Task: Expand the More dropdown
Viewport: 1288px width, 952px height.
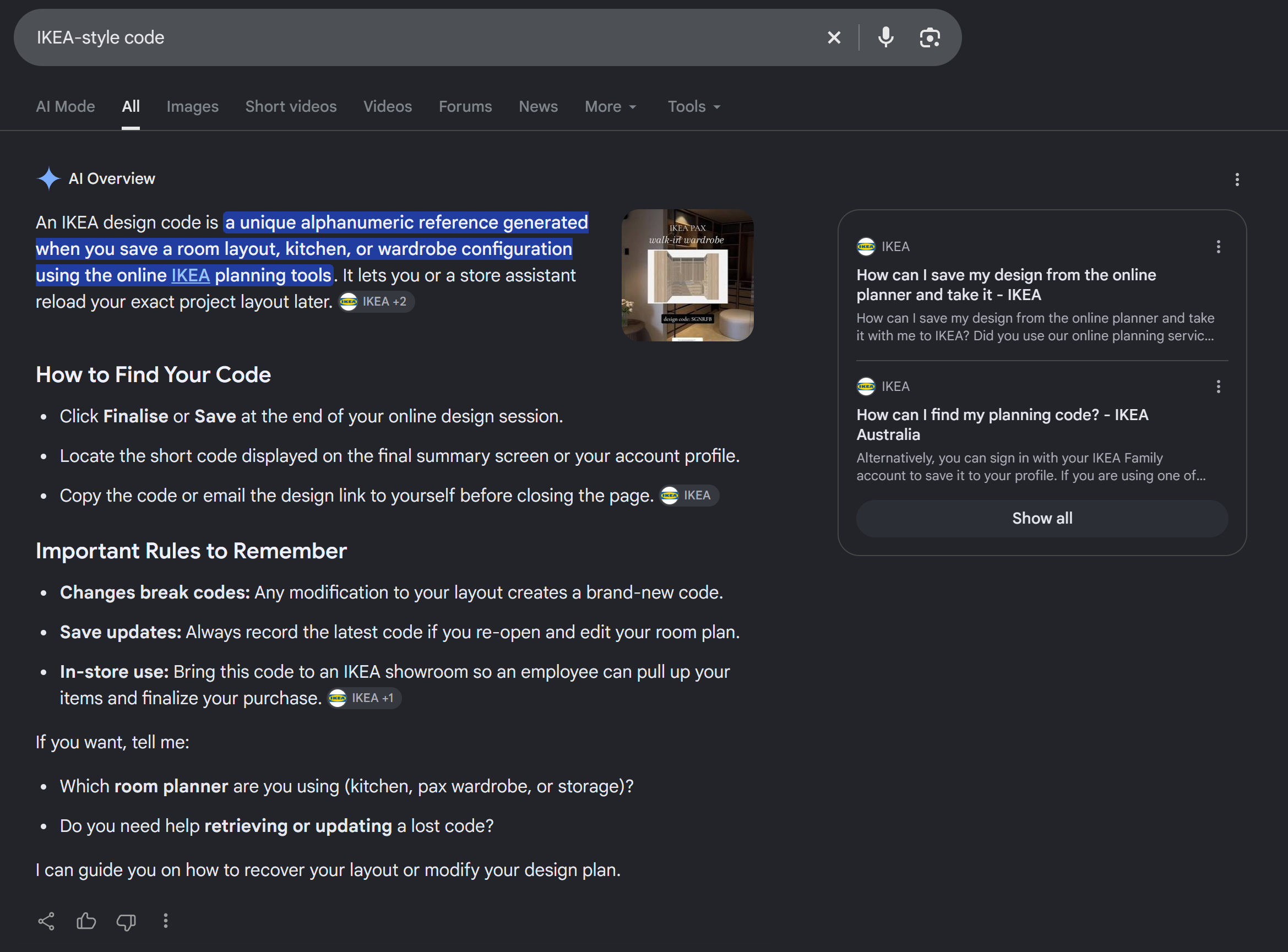Action: (x=611, y=107)
